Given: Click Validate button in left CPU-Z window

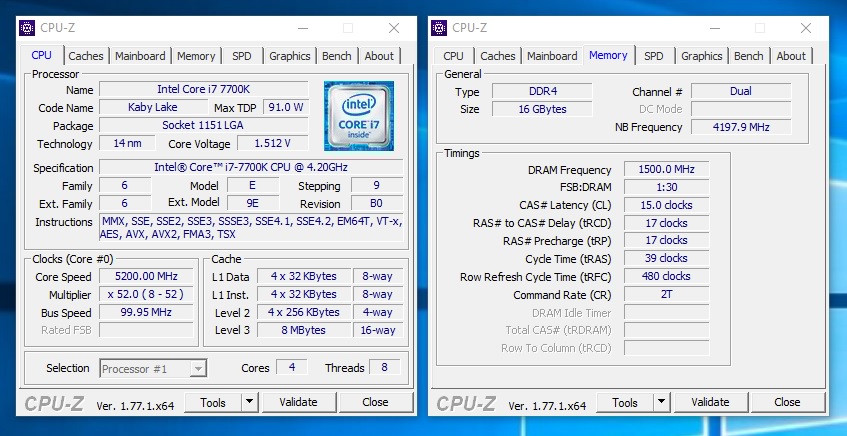Looking at the screenshot, I should click(x=298, y=403).
